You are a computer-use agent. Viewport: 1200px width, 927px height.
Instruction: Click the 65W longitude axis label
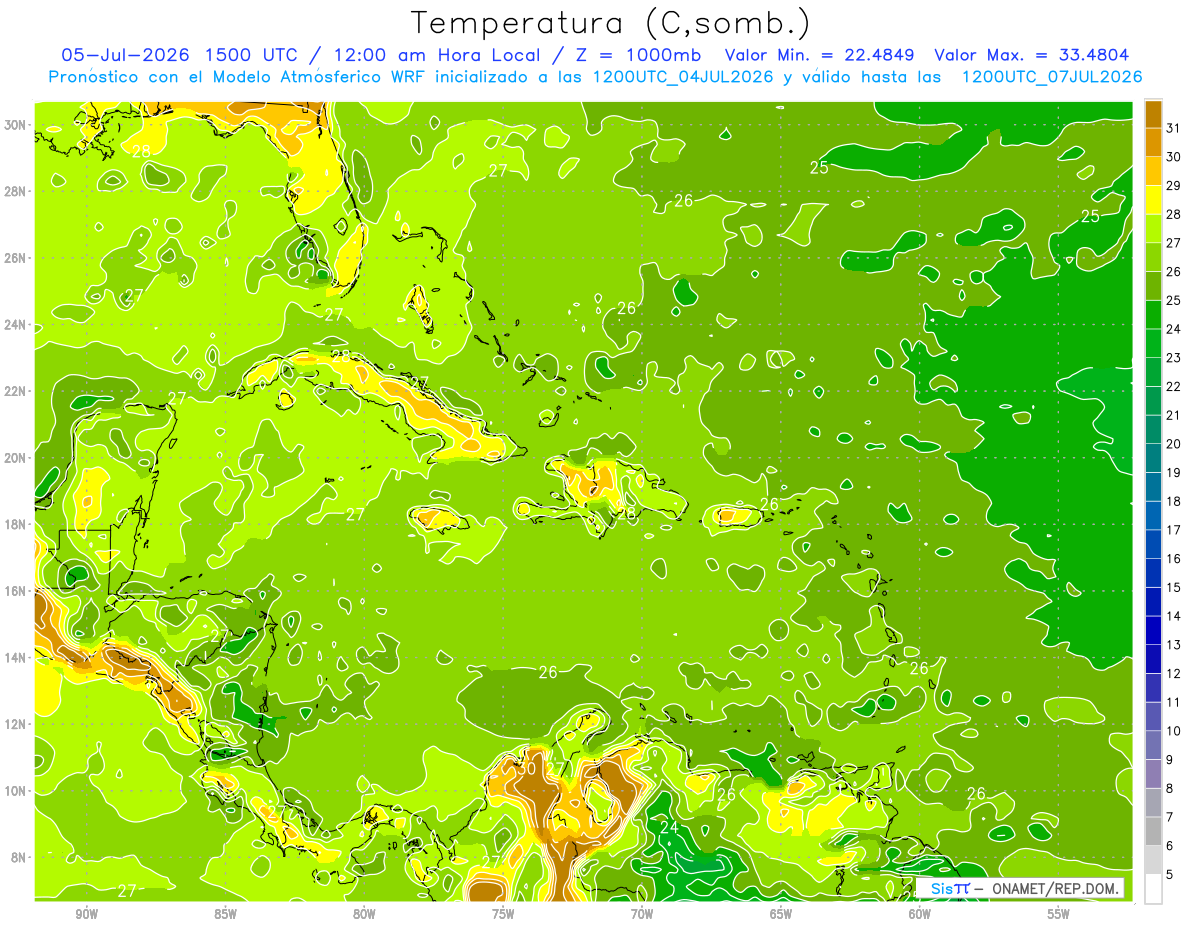(x=781, y=914)
